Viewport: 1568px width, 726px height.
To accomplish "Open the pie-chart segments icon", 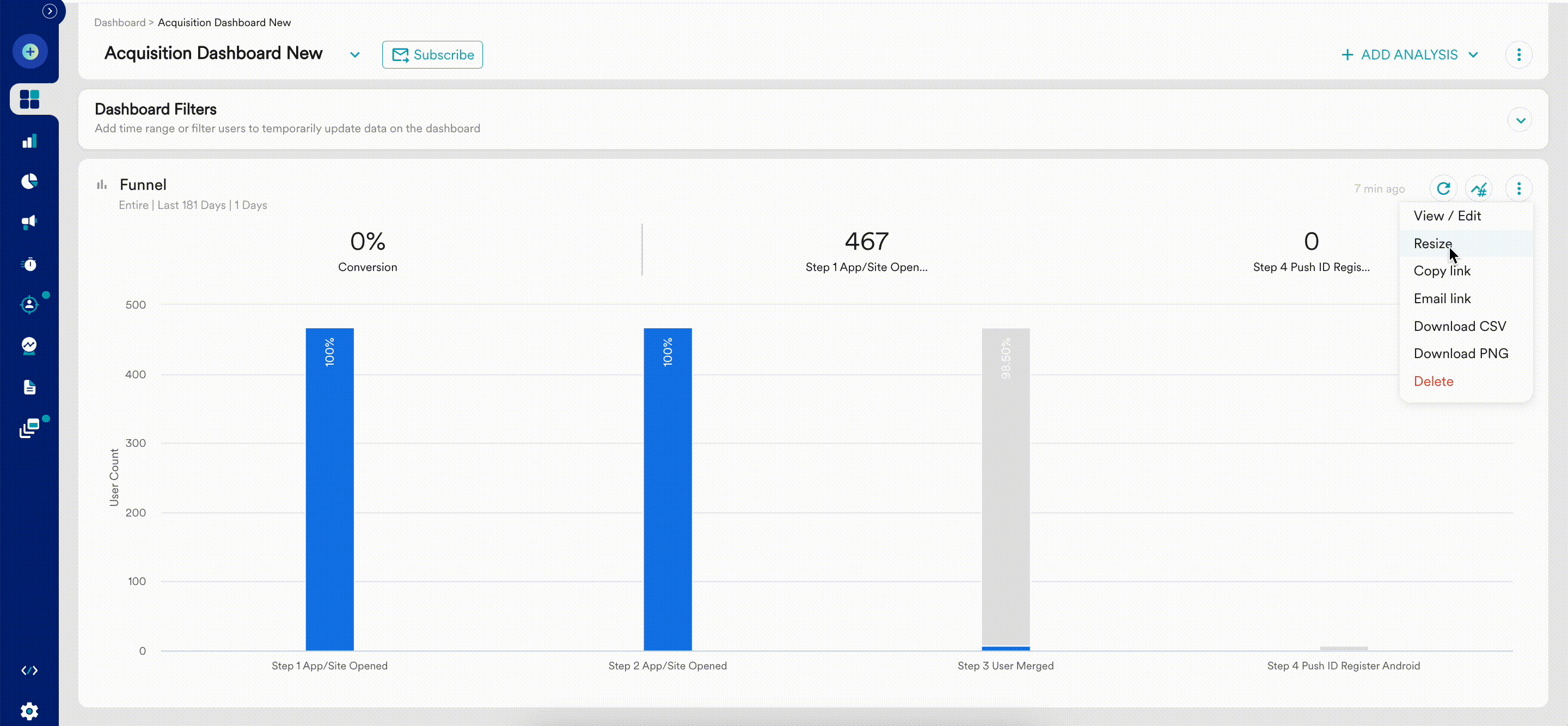I will coord(29,181).
